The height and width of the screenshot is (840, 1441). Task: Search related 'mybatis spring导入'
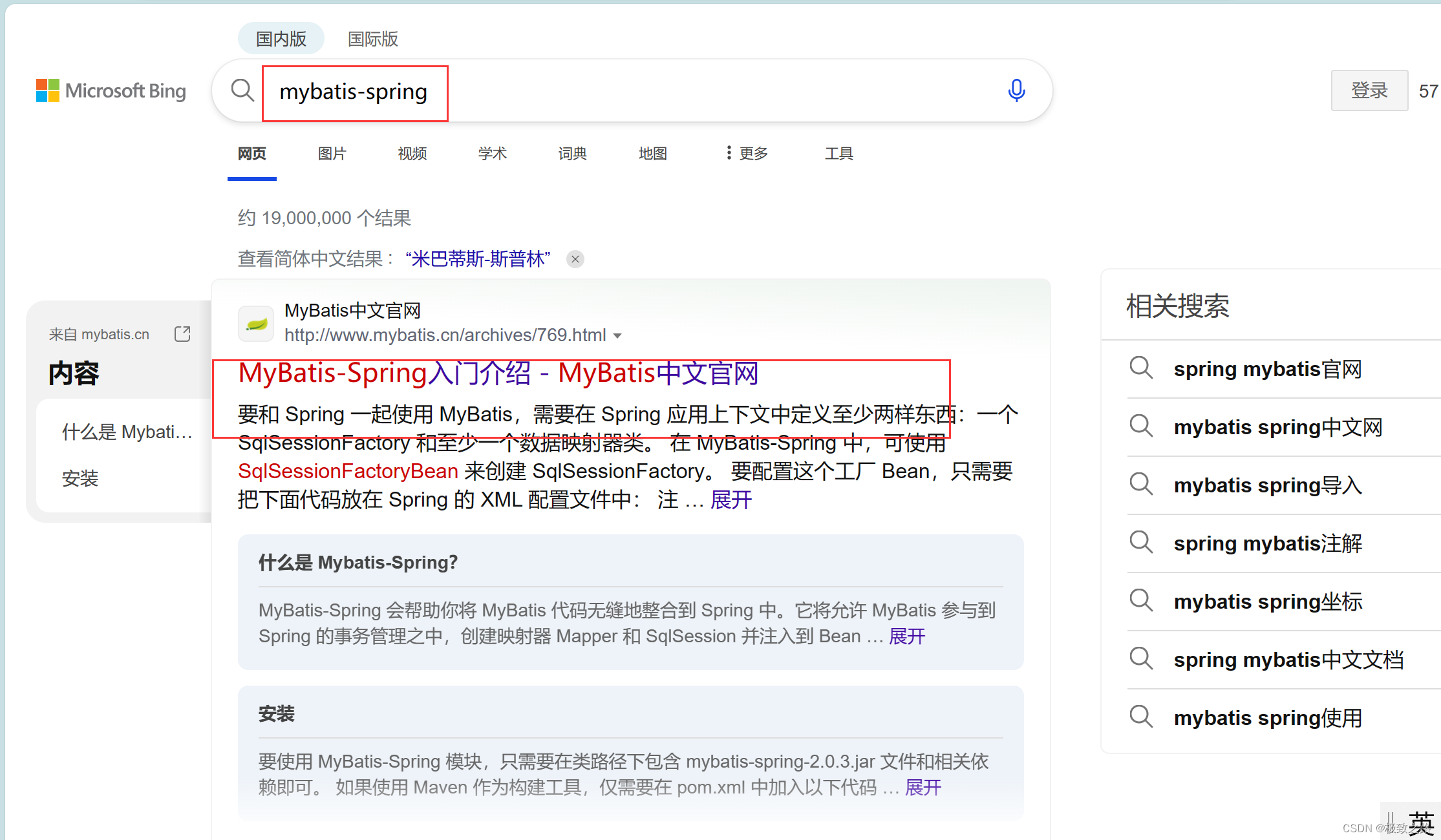tap(1268, 485)
